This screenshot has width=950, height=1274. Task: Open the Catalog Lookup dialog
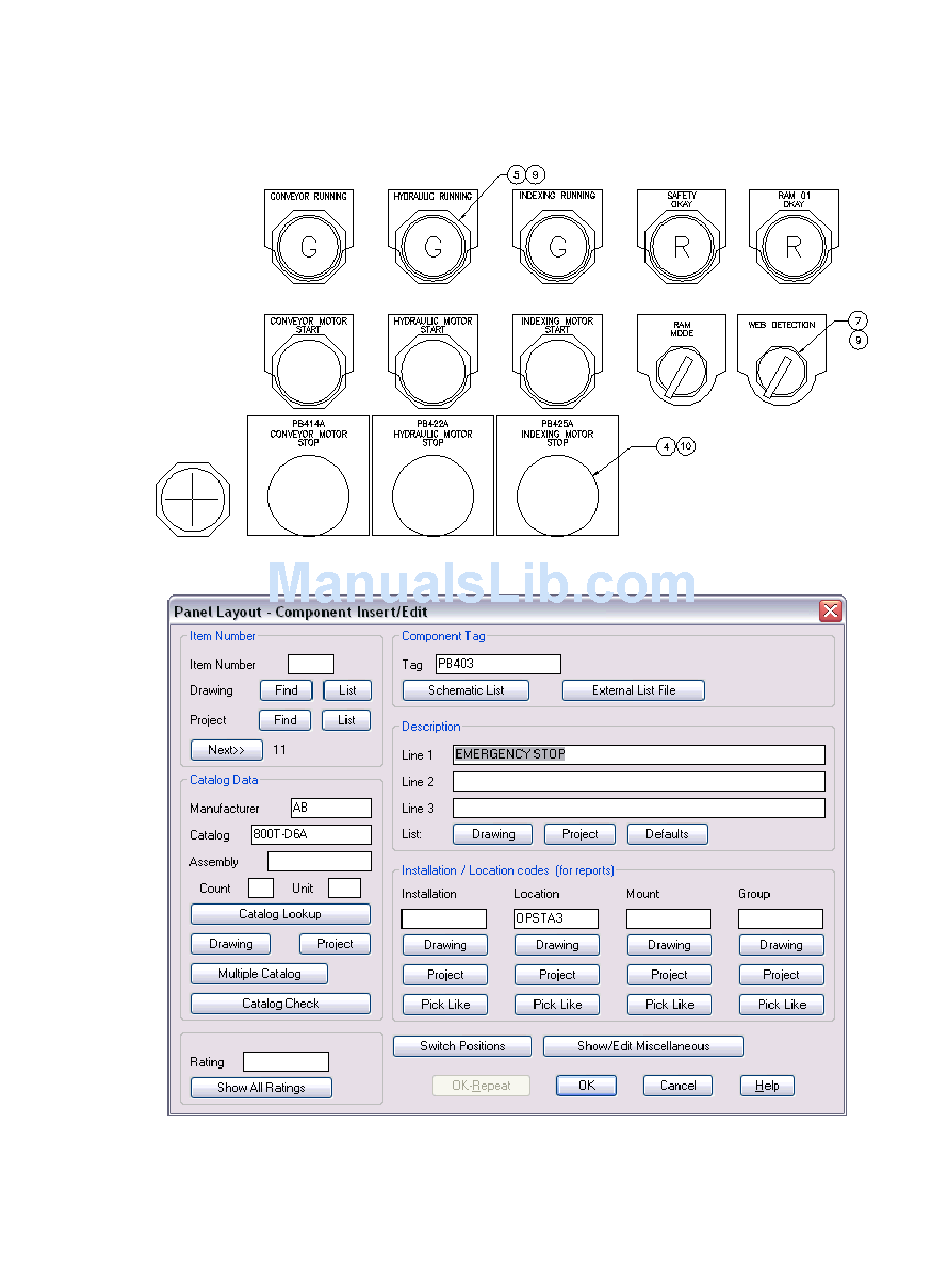click(x=281, y=914)
